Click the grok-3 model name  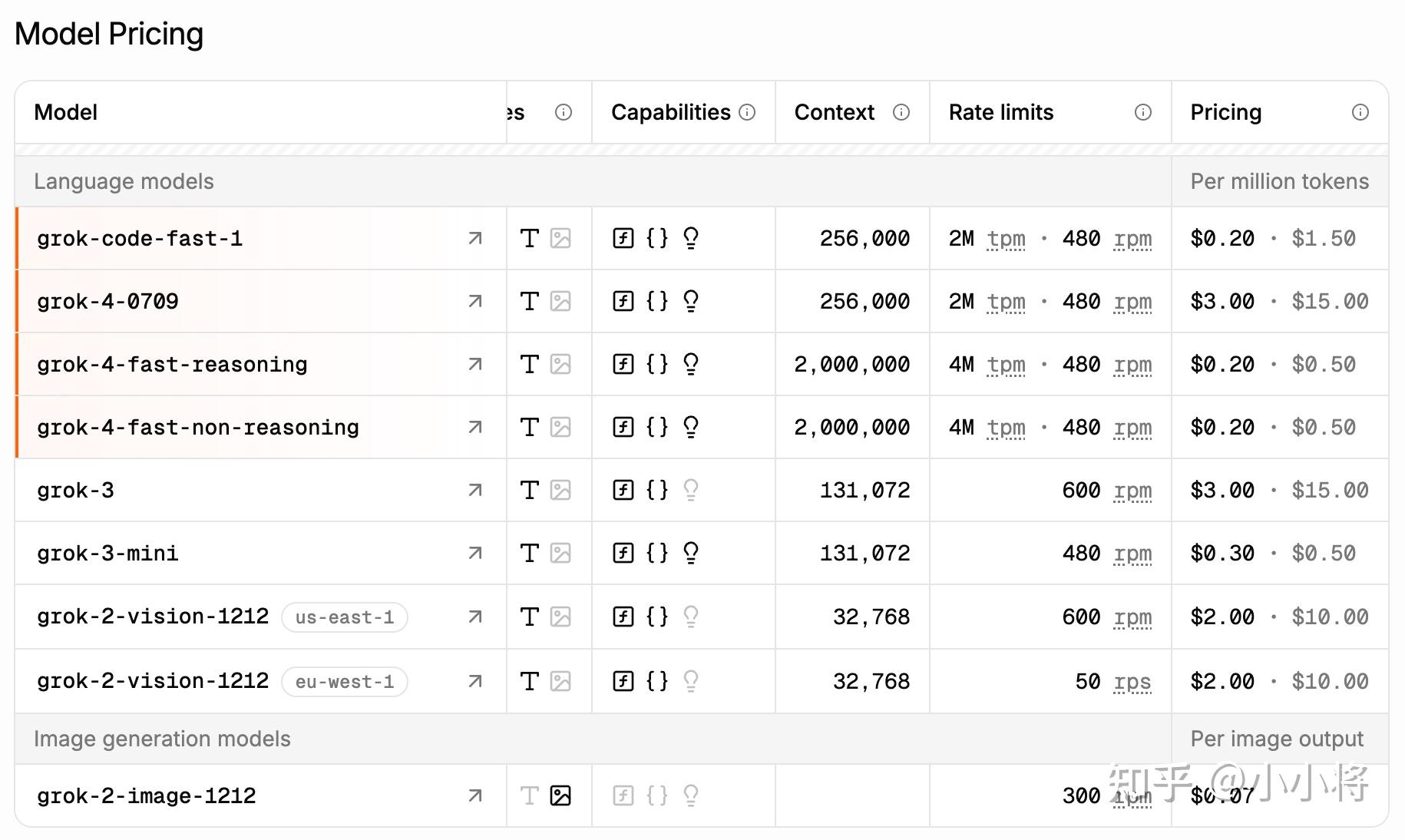(x=75, y=491)
